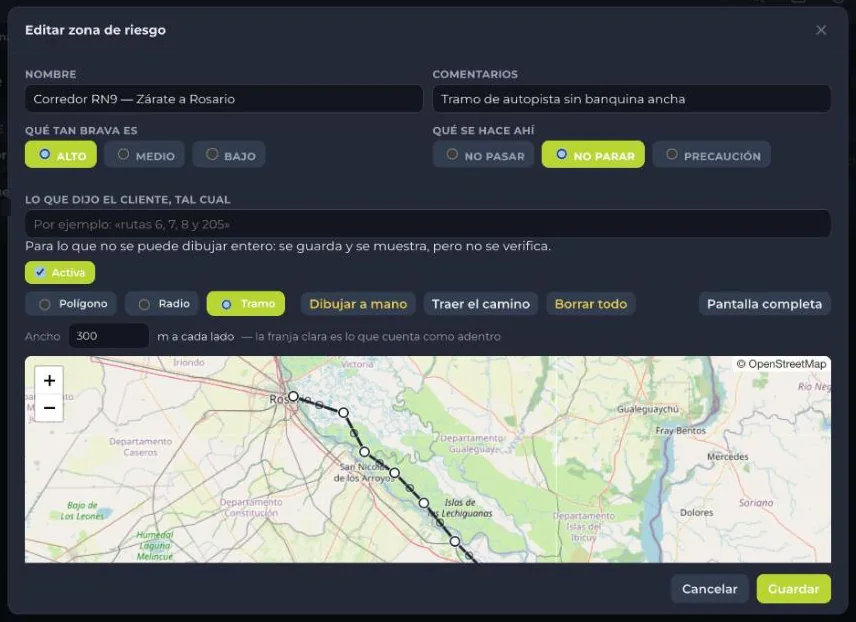Select Radio shape mode
Viewport: 856px width, 622px height.
[x=162, y=304]
